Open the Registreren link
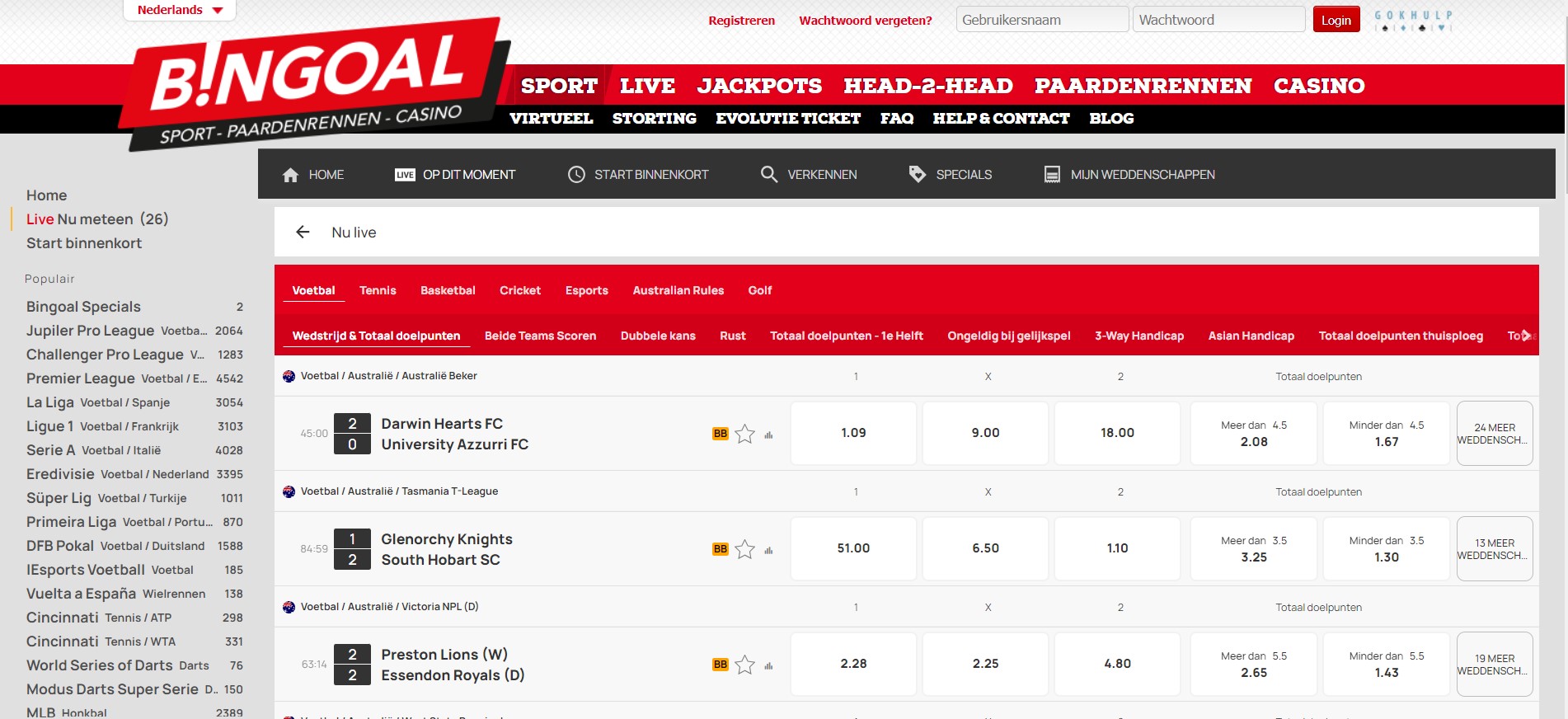Image resolution: width=1568 pixels, height=719 pixels. point(742,21)
